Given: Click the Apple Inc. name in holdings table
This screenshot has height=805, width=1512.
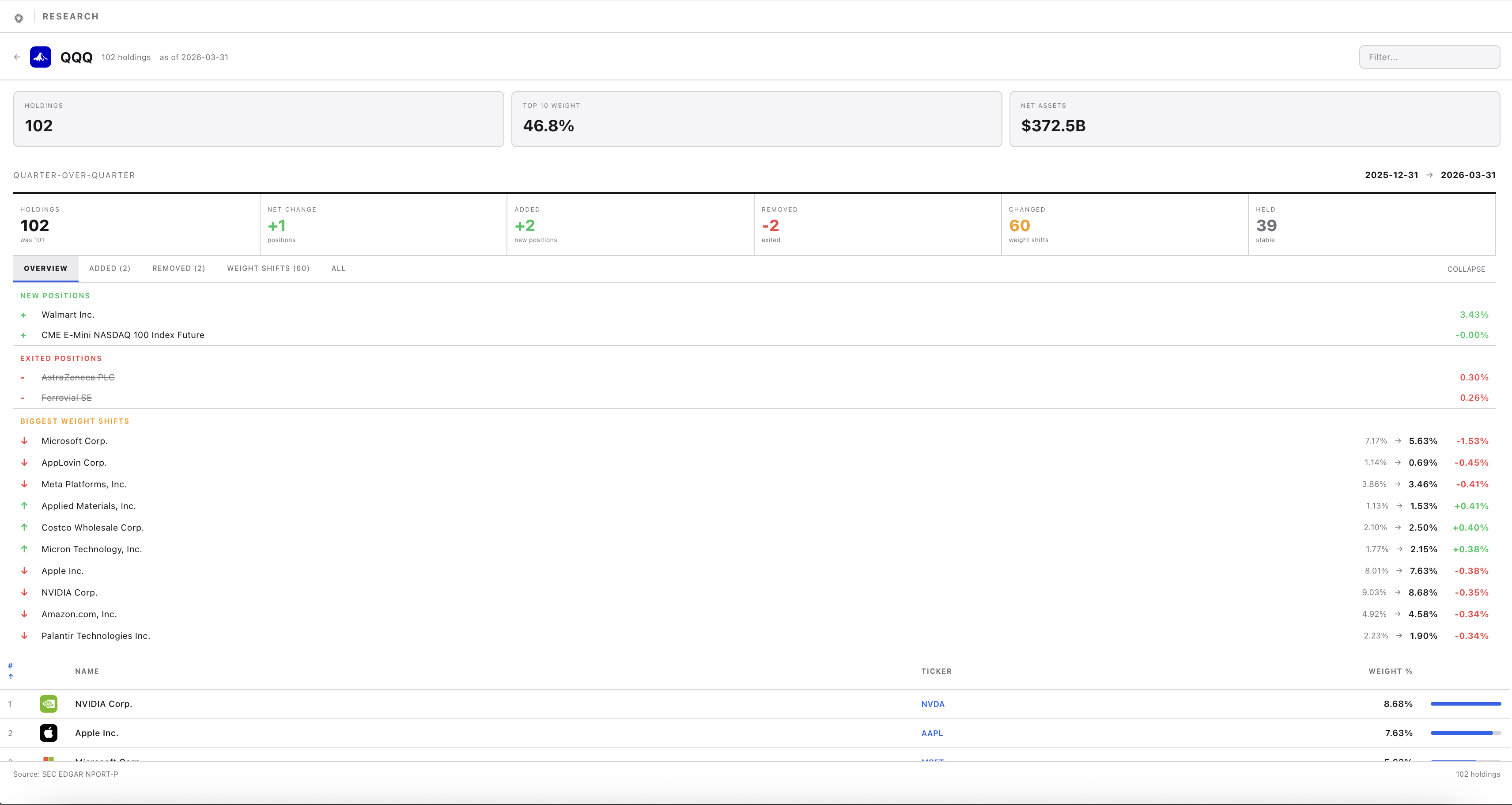Looking at the screenshot, I should (x=97, y=733).
